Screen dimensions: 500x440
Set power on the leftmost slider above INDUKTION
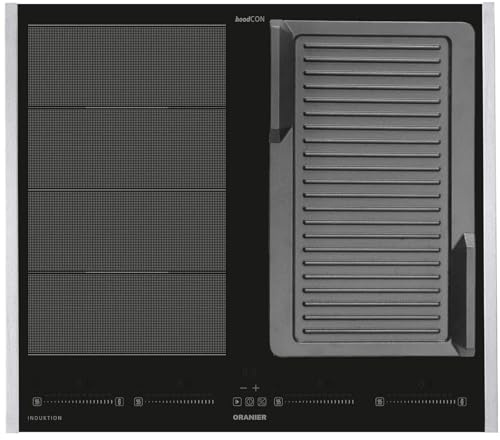point(78,402)
